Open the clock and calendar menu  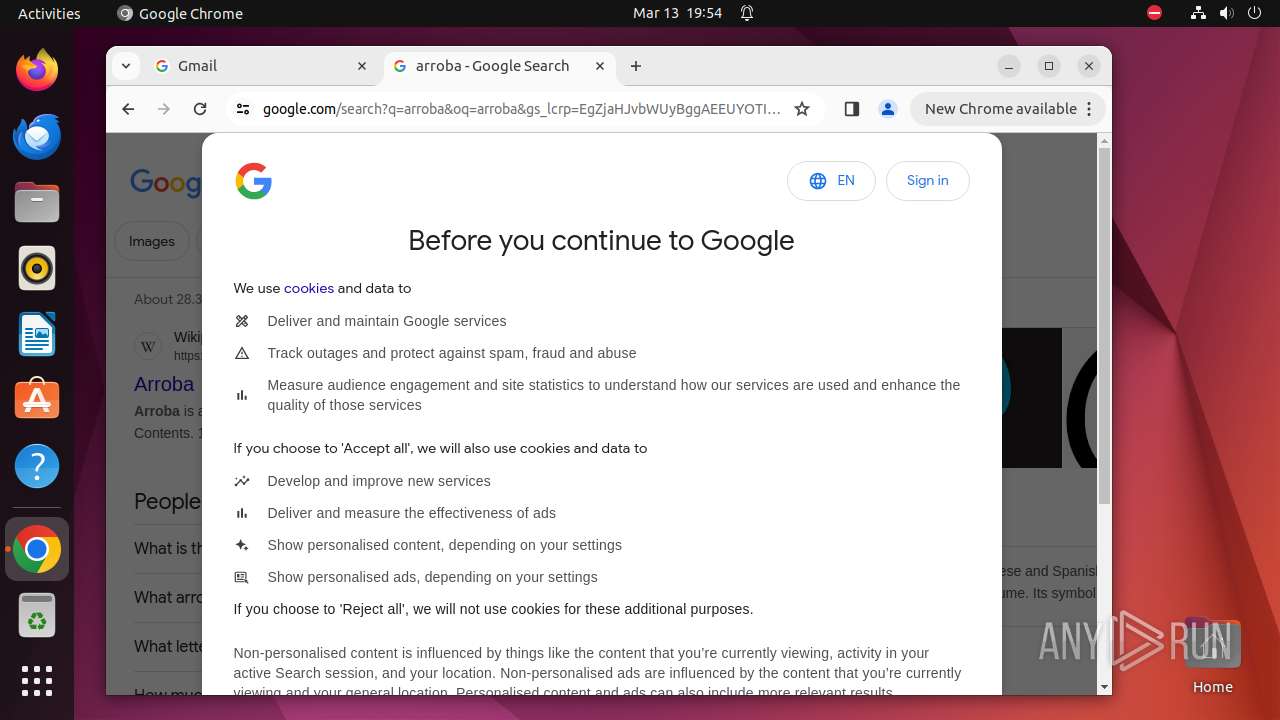[x=677, y=13]
